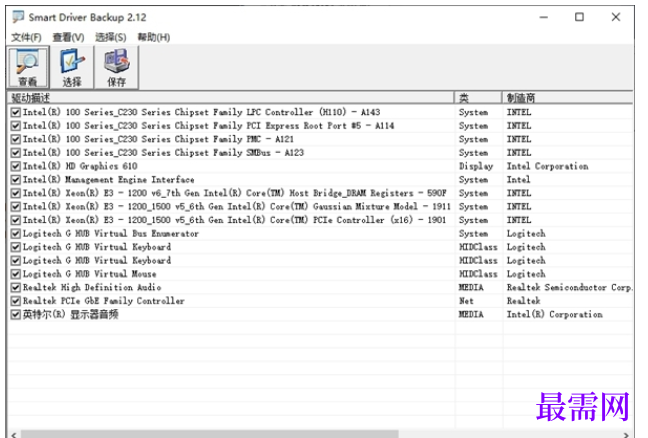Click the 查看 toolbar icon
The height and width of the screenshot is (438, 648).
click(28, 67)
